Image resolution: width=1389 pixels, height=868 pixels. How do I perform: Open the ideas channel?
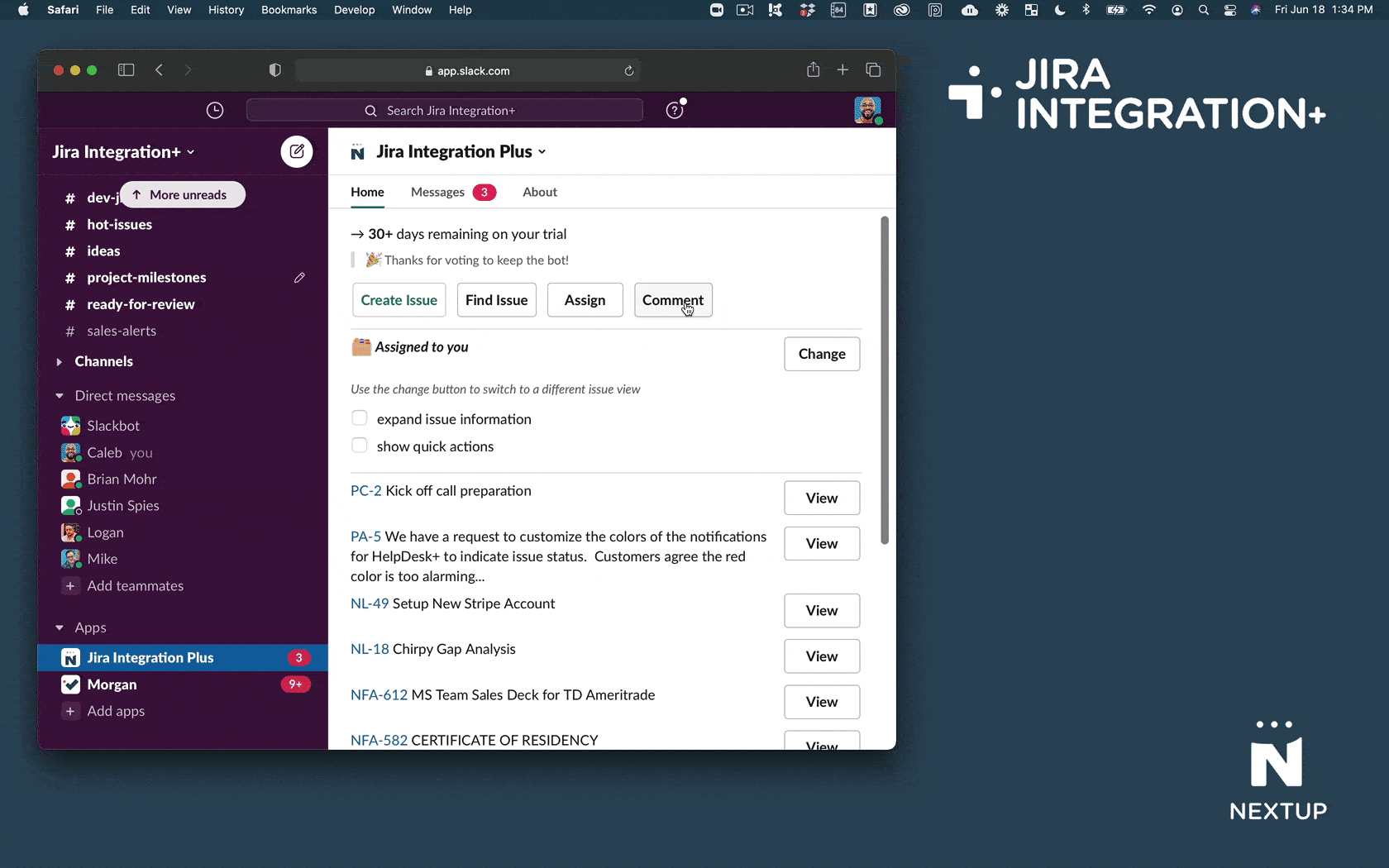tap(103, 251)
